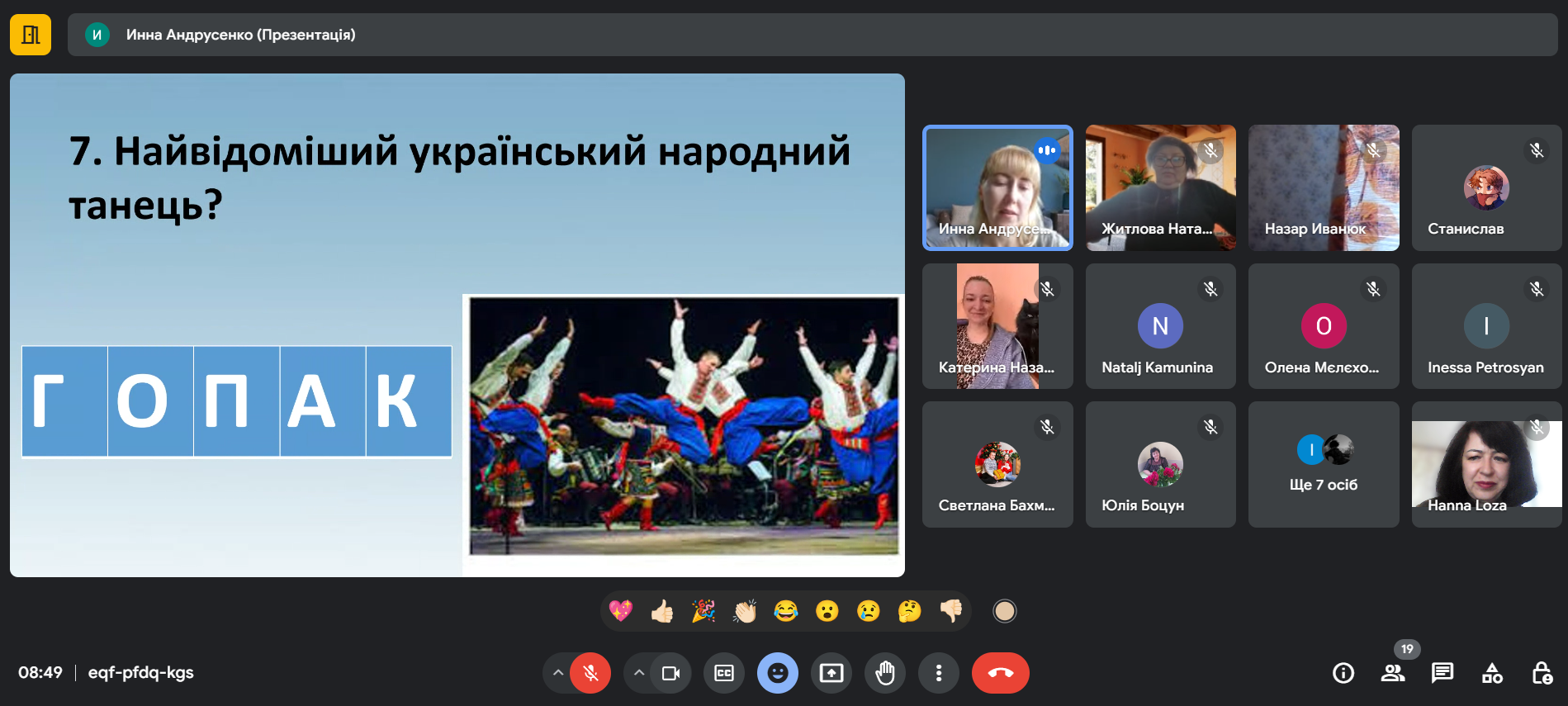Viewport: 1568px width, 706px height.
Task: Change the reaction skin tone swatch
Action: (x=1004, y=611)
